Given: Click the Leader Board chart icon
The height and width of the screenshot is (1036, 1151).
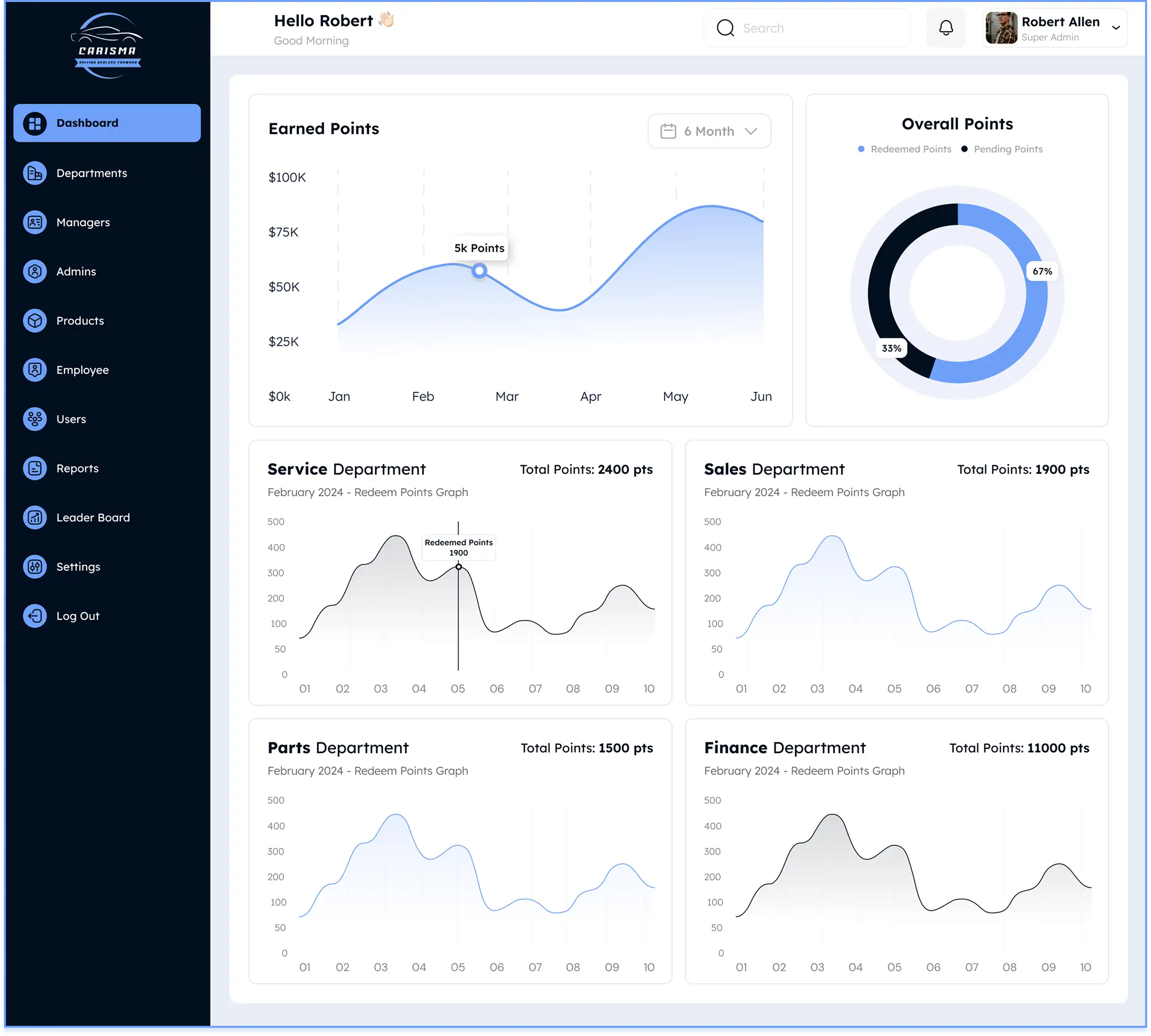Looking at the screenshot, I should 34,517.
